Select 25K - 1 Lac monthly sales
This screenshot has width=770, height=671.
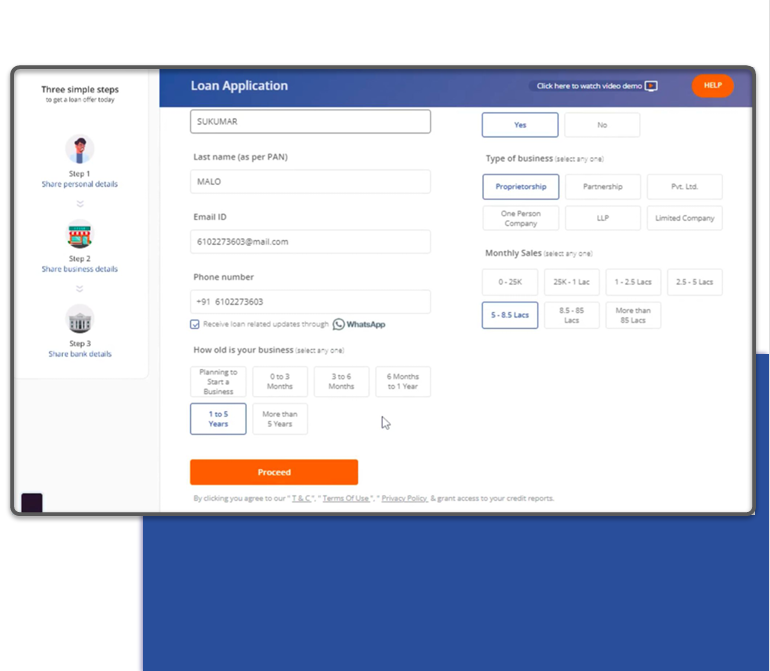pos(571,282)
